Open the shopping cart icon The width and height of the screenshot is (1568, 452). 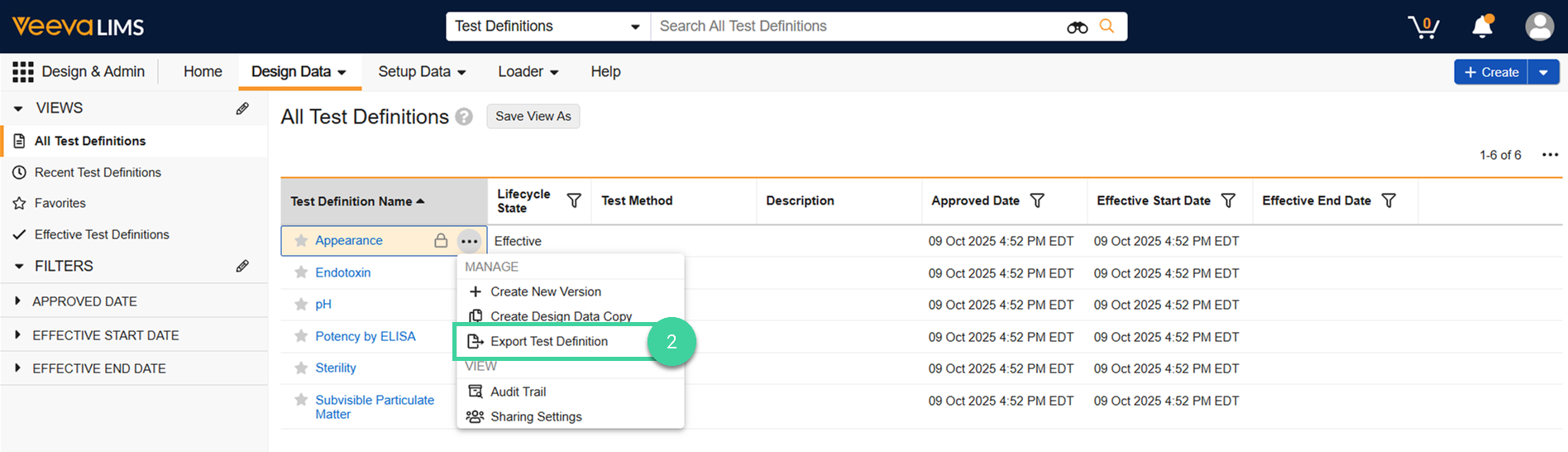tap(1423, 26)
